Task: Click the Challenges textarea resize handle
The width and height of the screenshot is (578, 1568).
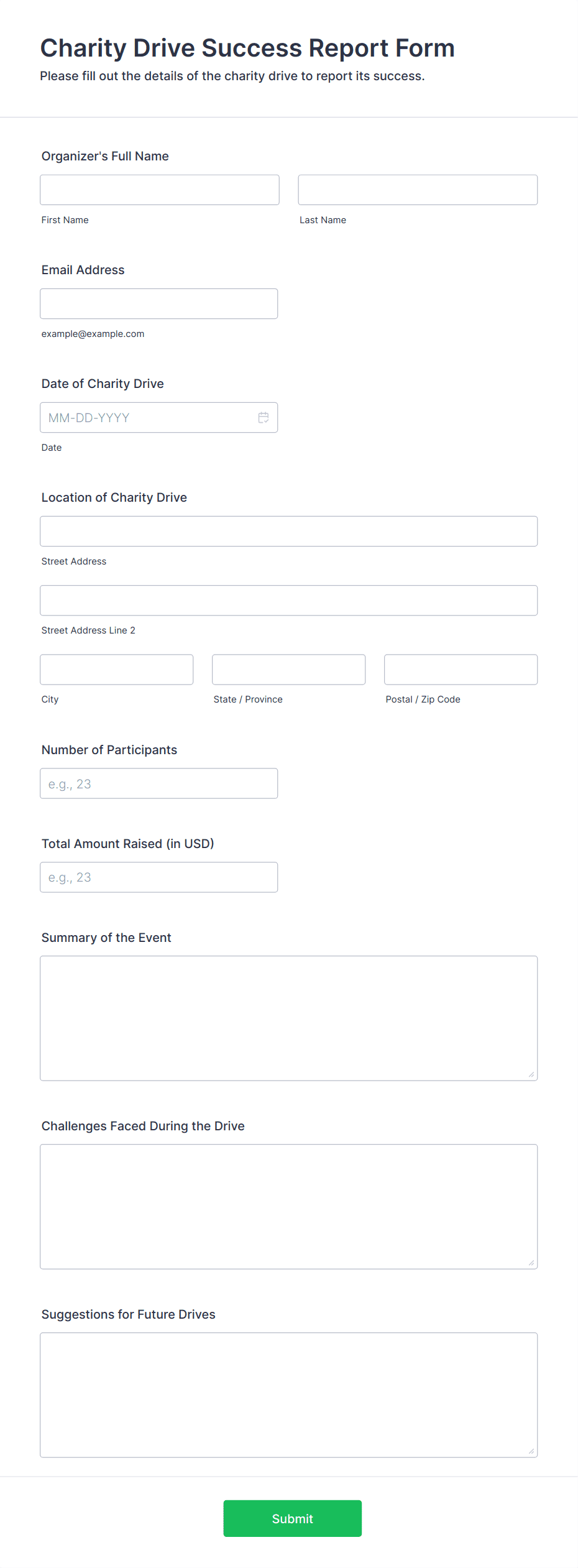Action: click(533, 1263)
